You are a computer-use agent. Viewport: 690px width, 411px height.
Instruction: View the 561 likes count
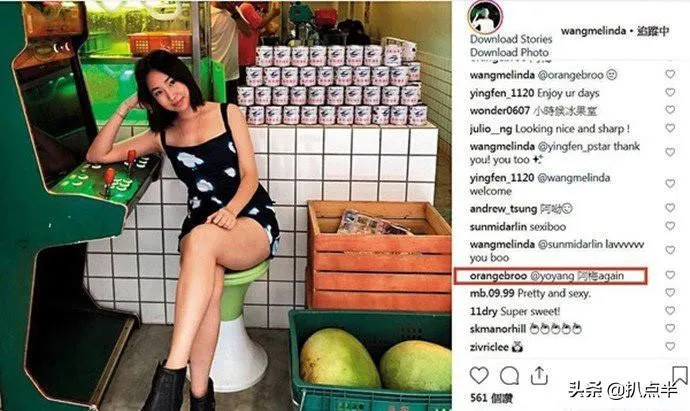point(491,398)
